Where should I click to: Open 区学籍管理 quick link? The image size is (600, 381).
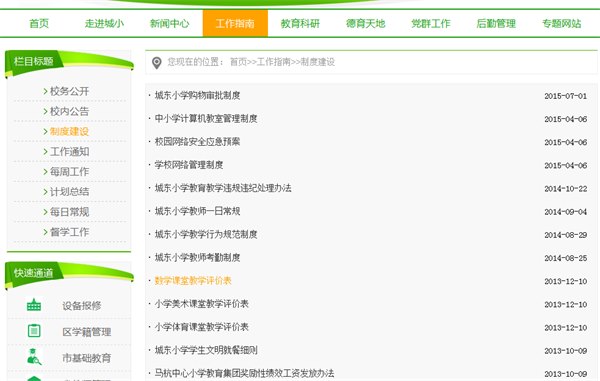pyautogui.click(x=87, y=332)
